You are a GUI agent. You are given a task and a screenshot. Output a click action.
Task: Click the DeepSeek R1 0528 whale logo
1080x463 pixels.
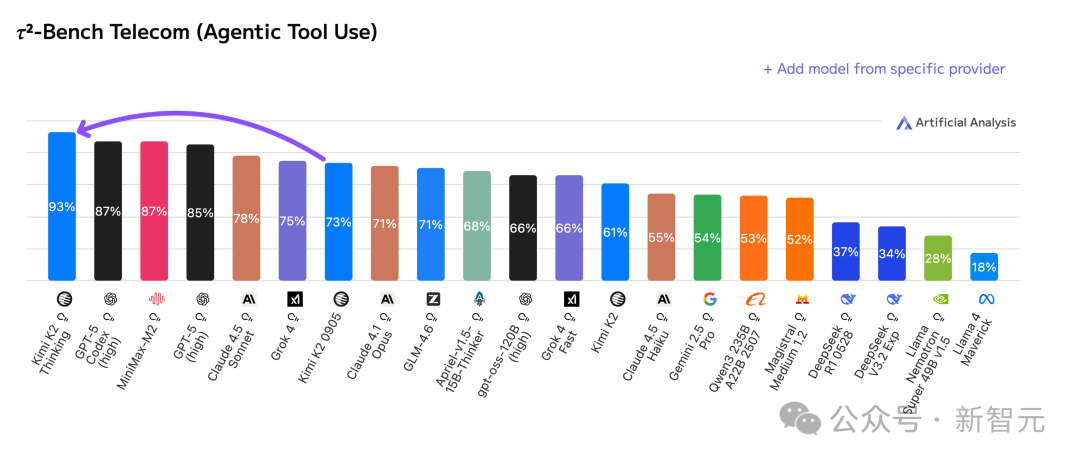(848, 299)
